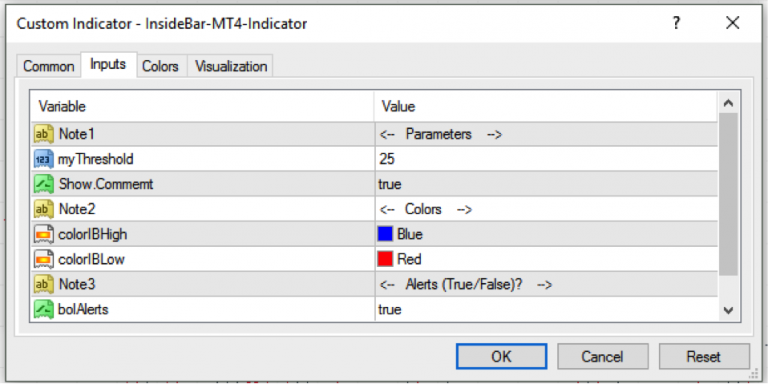Click the integer icon beside myThreshold

(x=44, y=159)
